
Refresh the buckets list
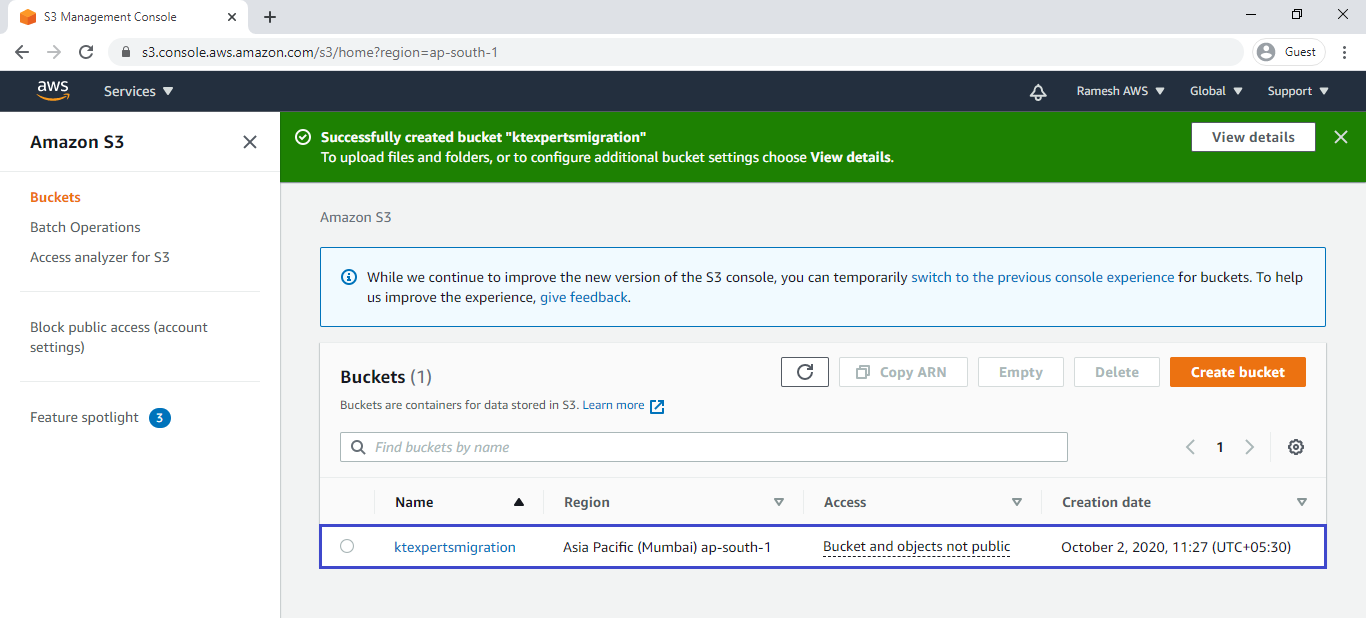coord(805,372)
